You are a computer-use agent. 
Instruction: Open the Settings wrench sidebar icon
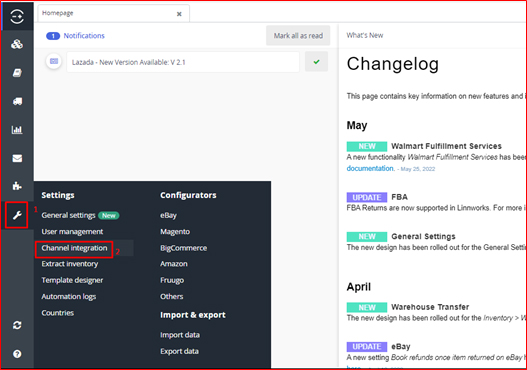coord(17,215)
